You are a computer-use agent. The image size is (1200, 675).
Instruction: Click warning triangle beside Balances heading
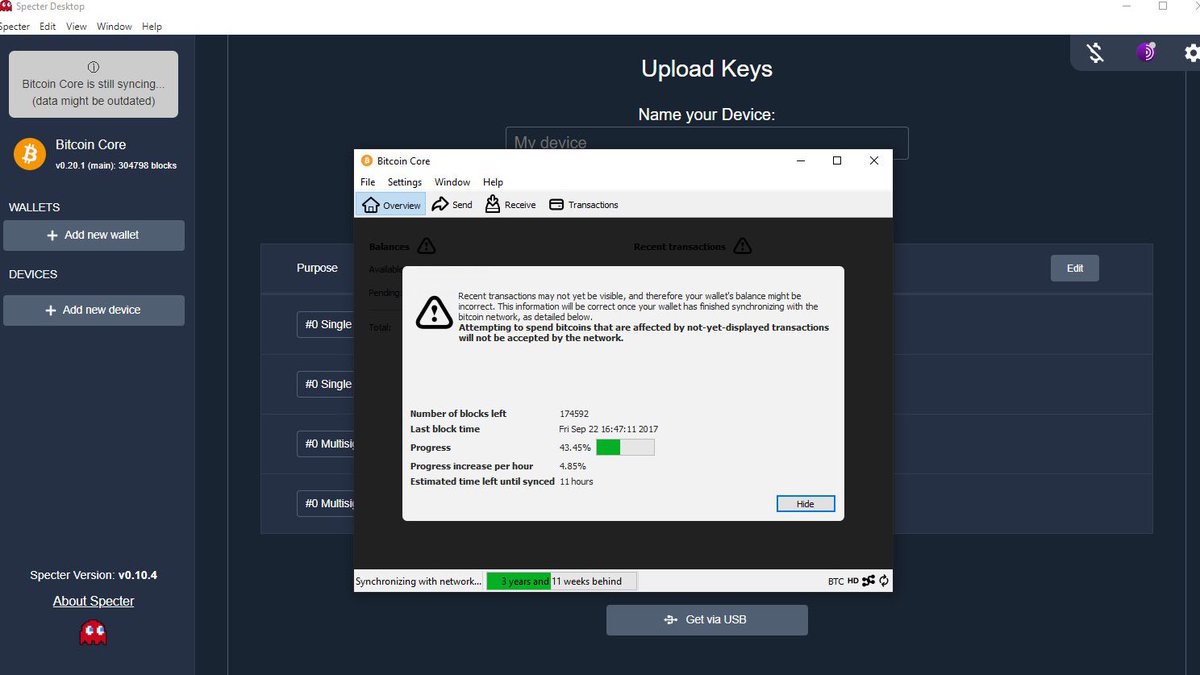click(x=426, y=245)
